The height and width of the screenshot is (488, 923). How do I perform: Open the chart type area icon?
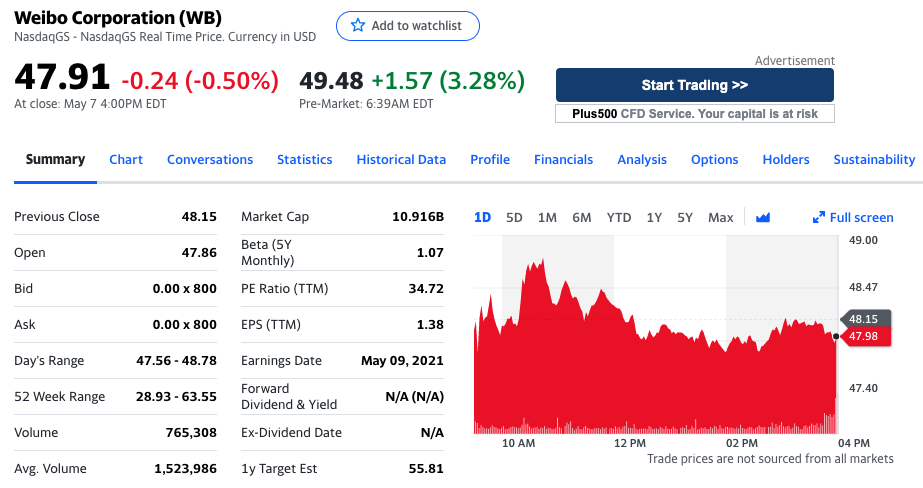pyautogui.click(x=763, y=218)
